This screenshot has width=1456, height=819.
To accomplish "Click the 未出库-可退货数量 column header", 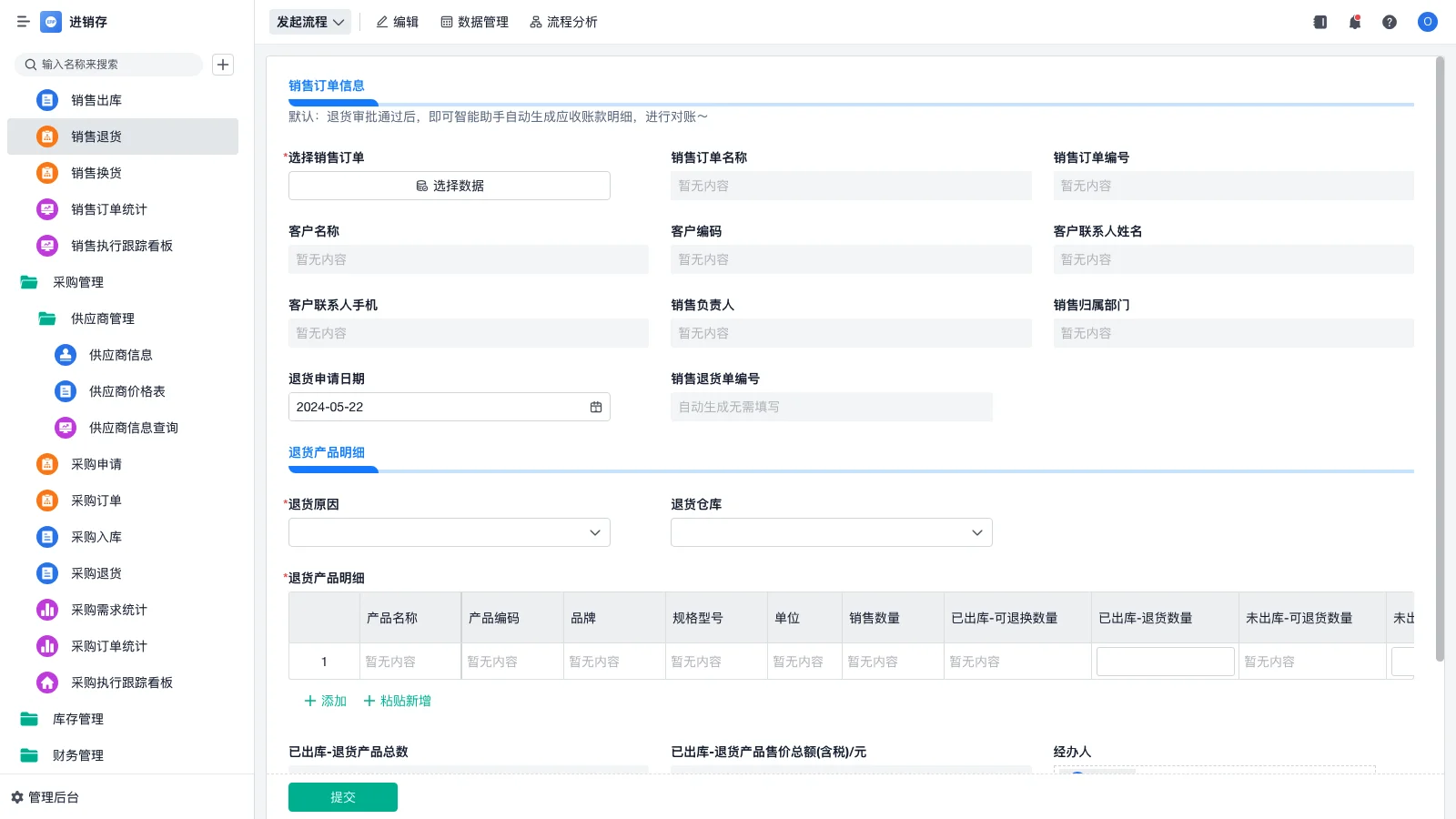I will pyautogui.click(x=1312, y=618).
